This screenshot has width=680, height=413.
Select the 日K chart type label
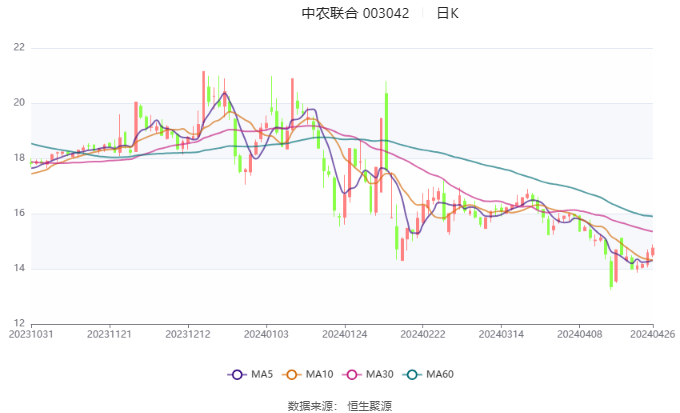click(448, 14)
